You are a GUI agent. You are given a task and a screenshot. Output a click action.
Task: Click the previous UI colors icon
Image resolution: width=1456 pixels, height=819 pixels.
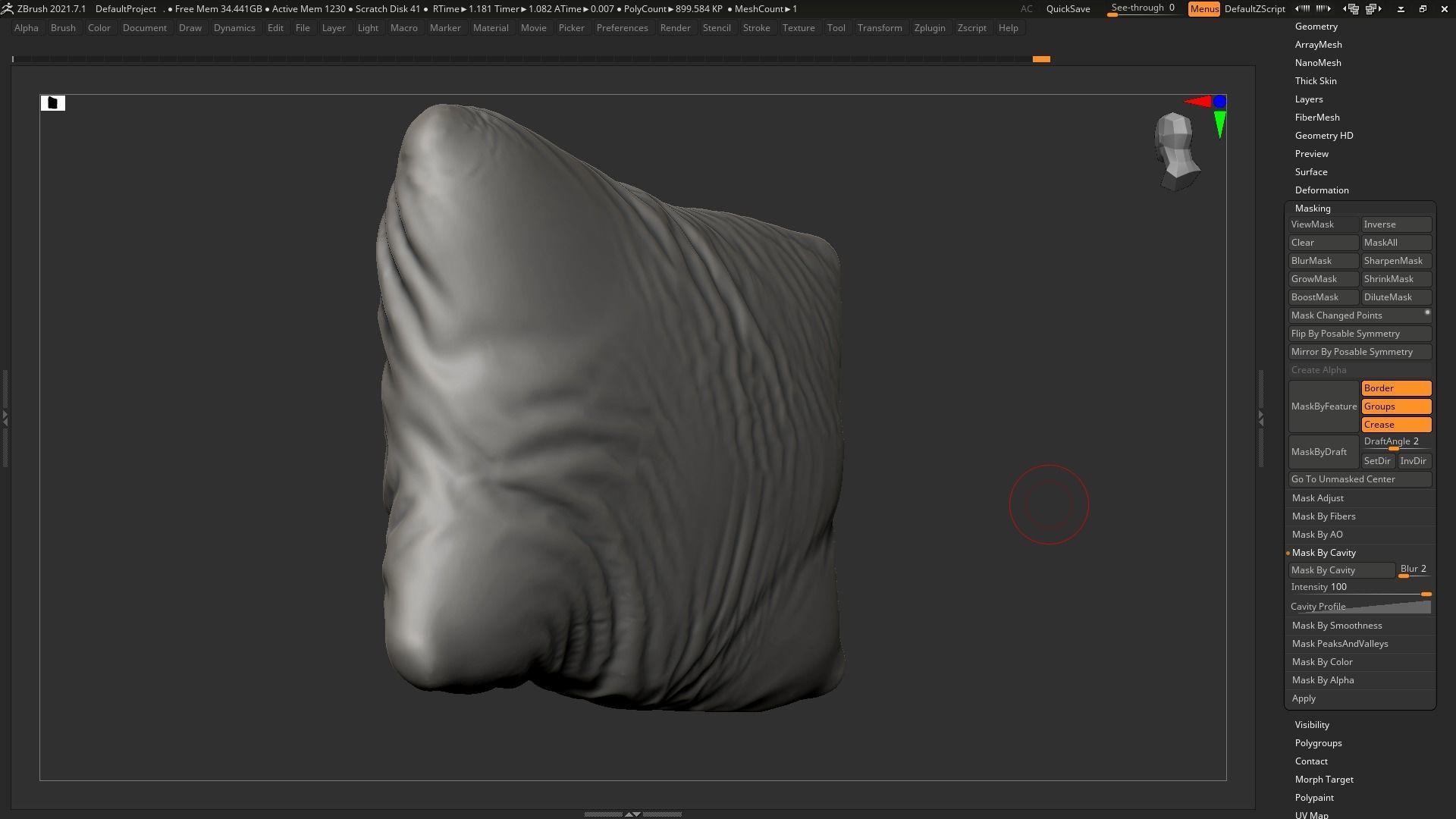click(x=1302, y=8)
